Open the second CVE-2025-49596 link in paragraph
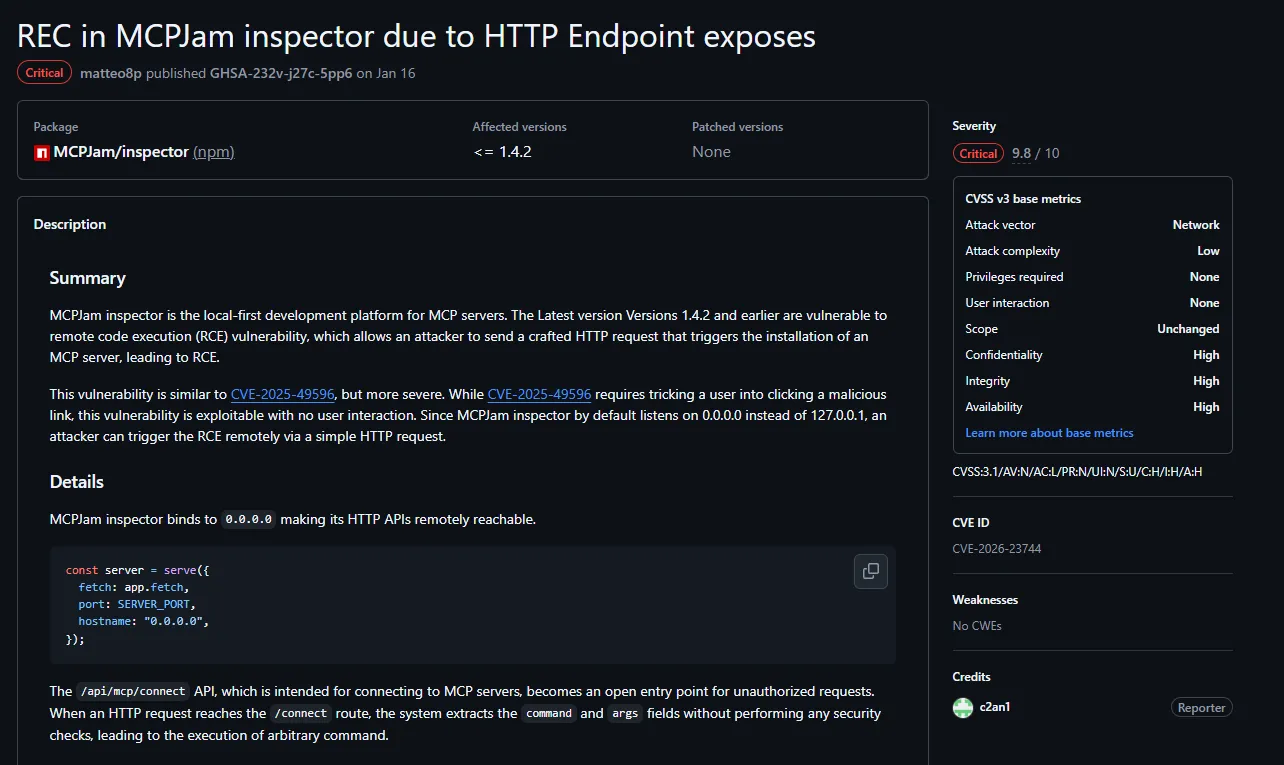The image size is (1284, 765). pos(539,394)
